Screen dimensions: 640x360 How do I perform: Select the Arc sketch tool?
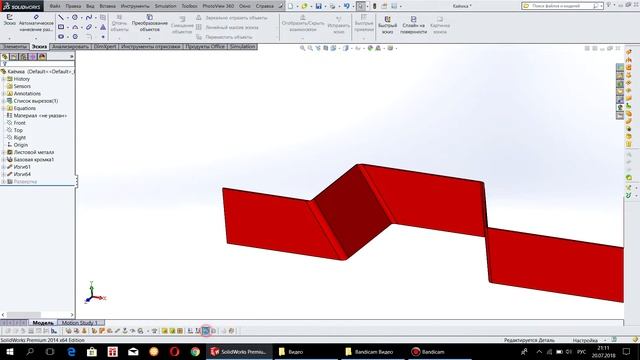75,27
